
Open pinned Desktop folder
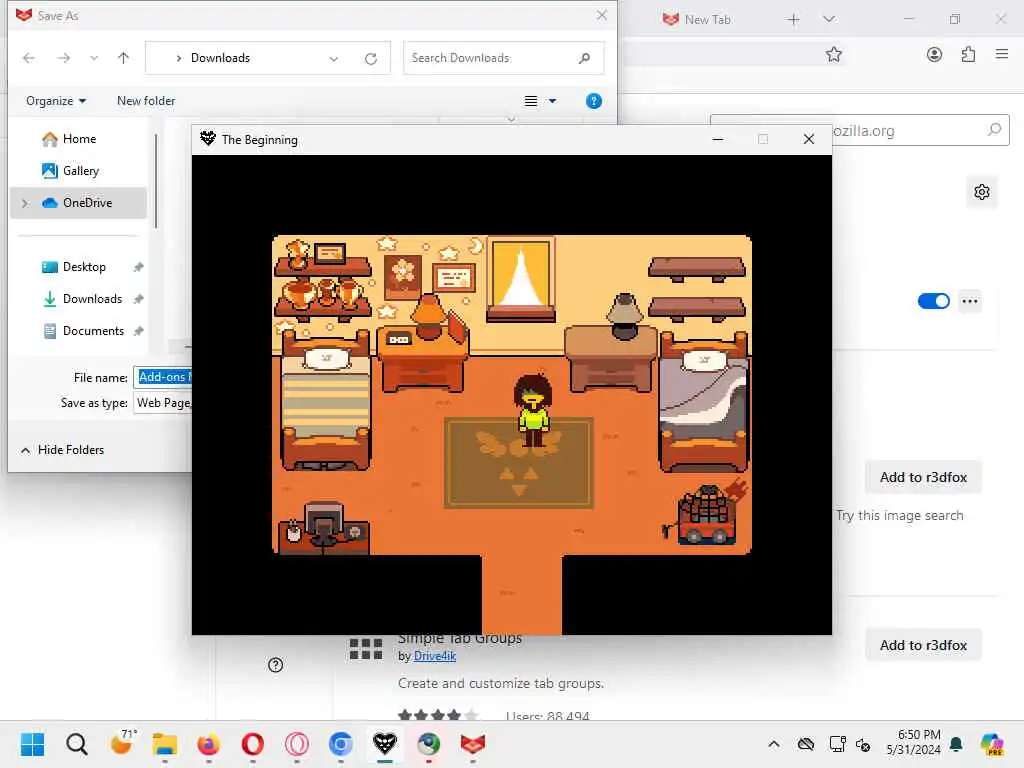tap(84, 266)
